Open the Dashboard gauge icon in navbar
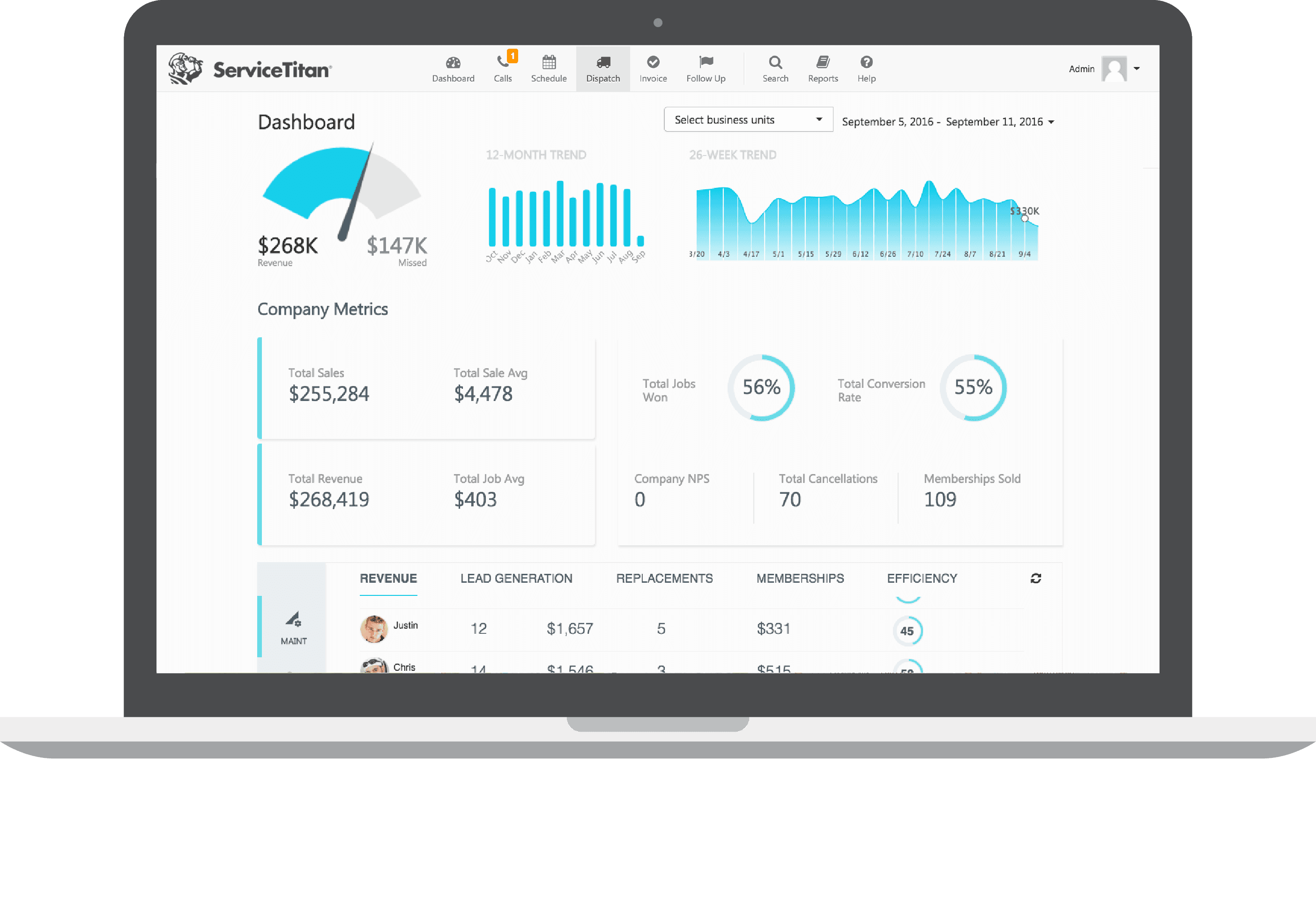1316x898 pixels. pyautogui.click(x=453, y=62)
